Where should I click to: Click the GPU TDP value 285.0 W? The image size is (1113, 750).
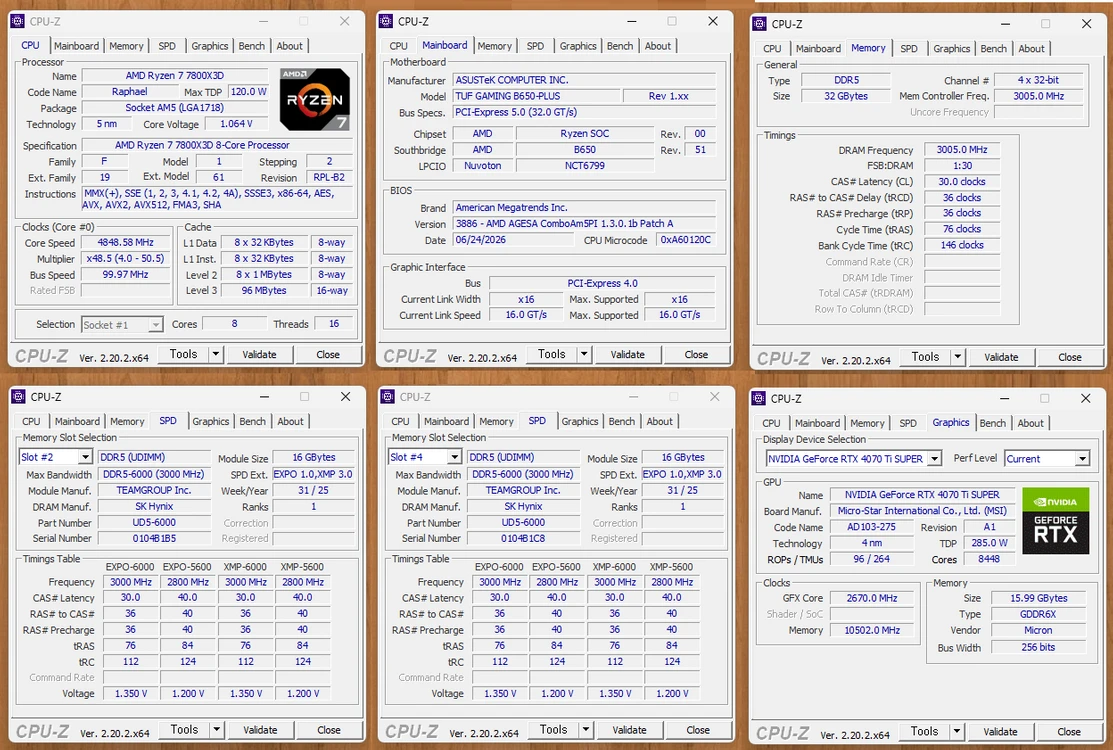tap(989, 543)
